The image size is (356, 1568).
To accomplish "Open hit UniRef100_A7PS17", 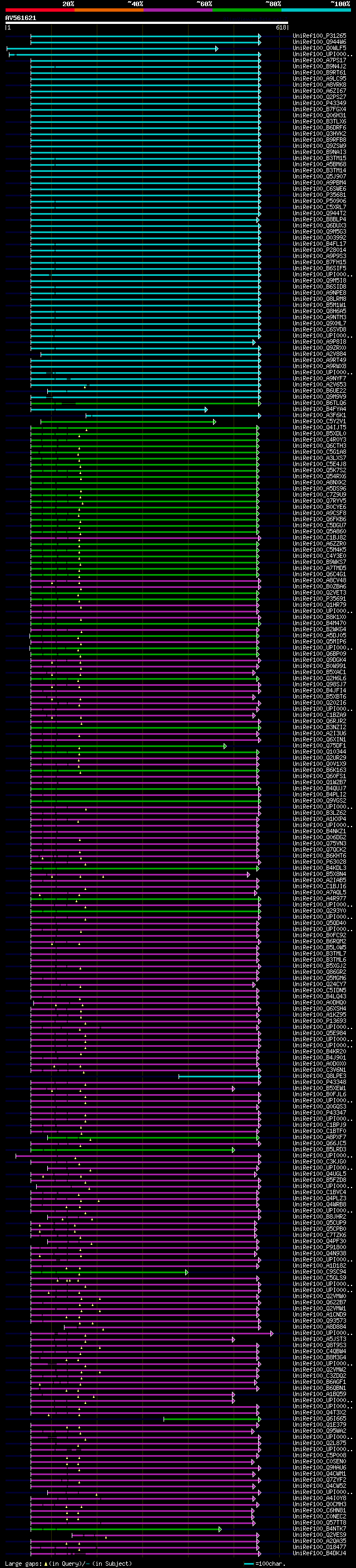I will [319, 60].
